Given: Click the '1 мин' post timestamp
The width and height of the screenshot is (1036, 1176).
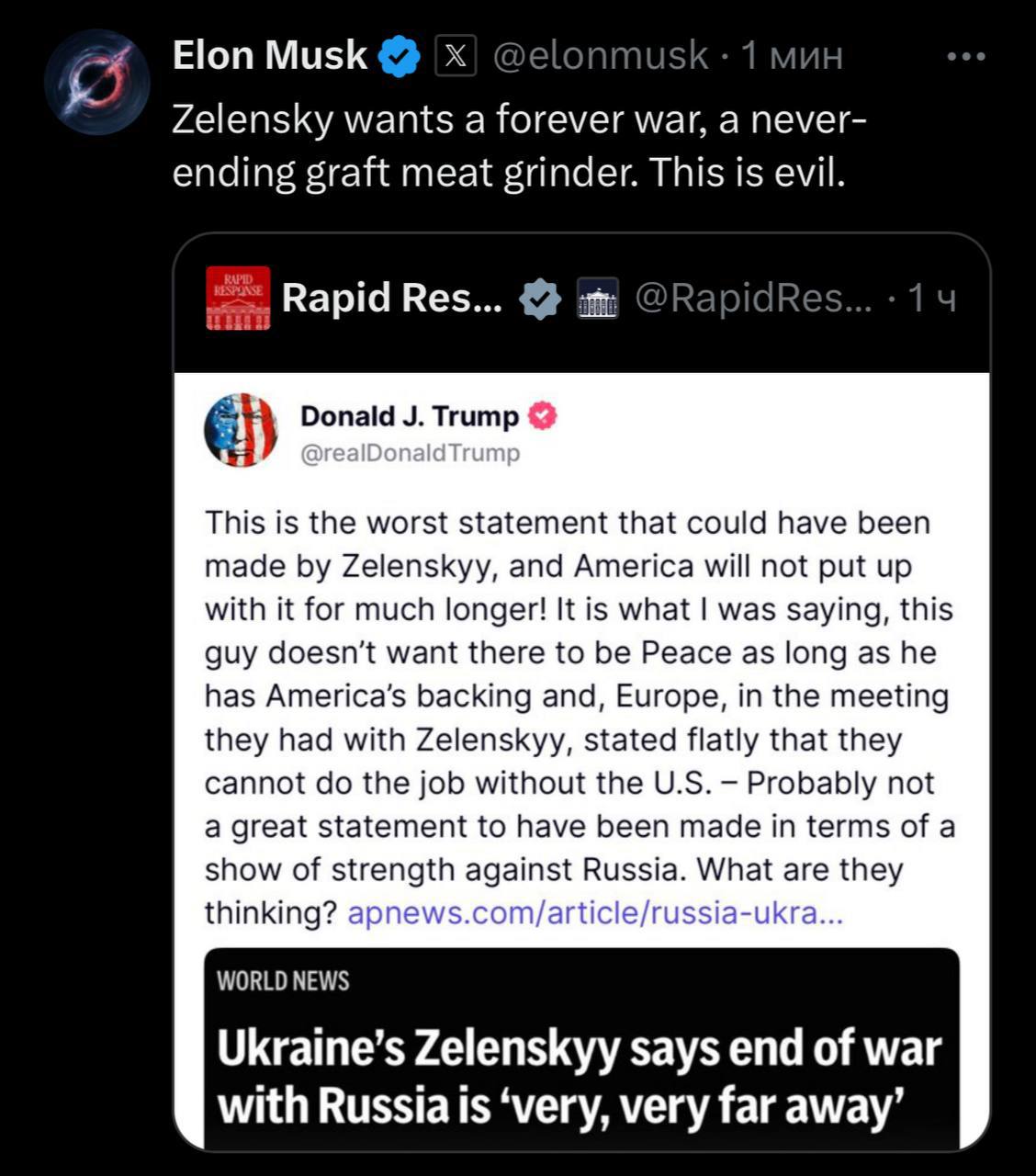Looking at the screenshot, I should [792, 56].
